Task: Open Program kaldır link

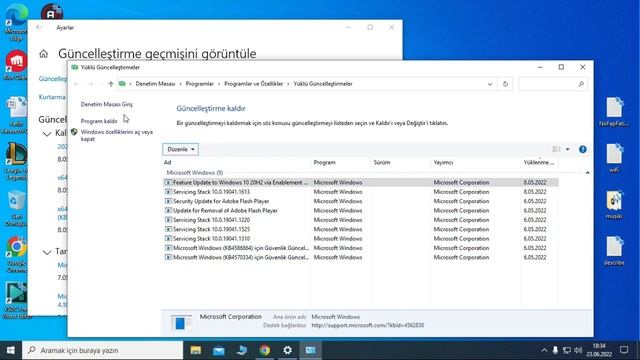Action: (99, 121)
